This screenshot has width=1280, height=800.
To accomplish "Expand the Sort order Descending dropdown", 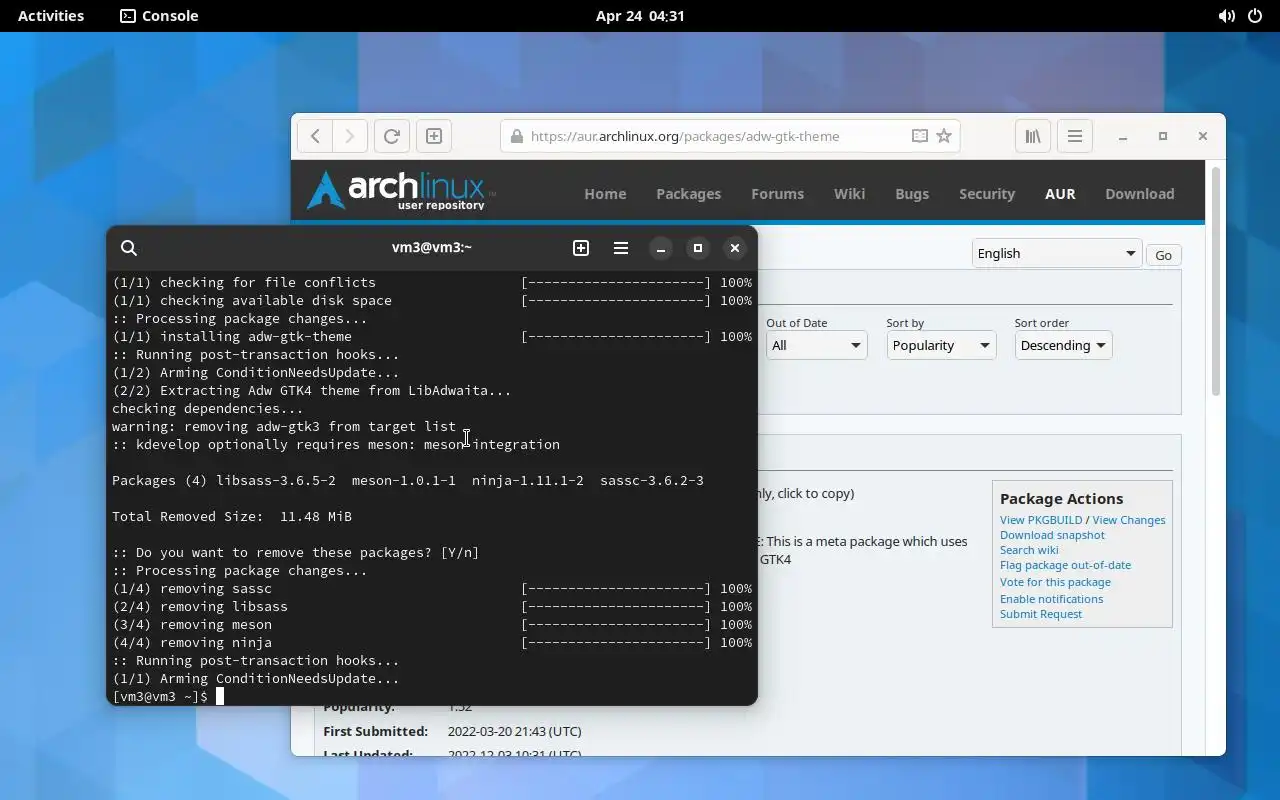I will (x=1063, y=345).
